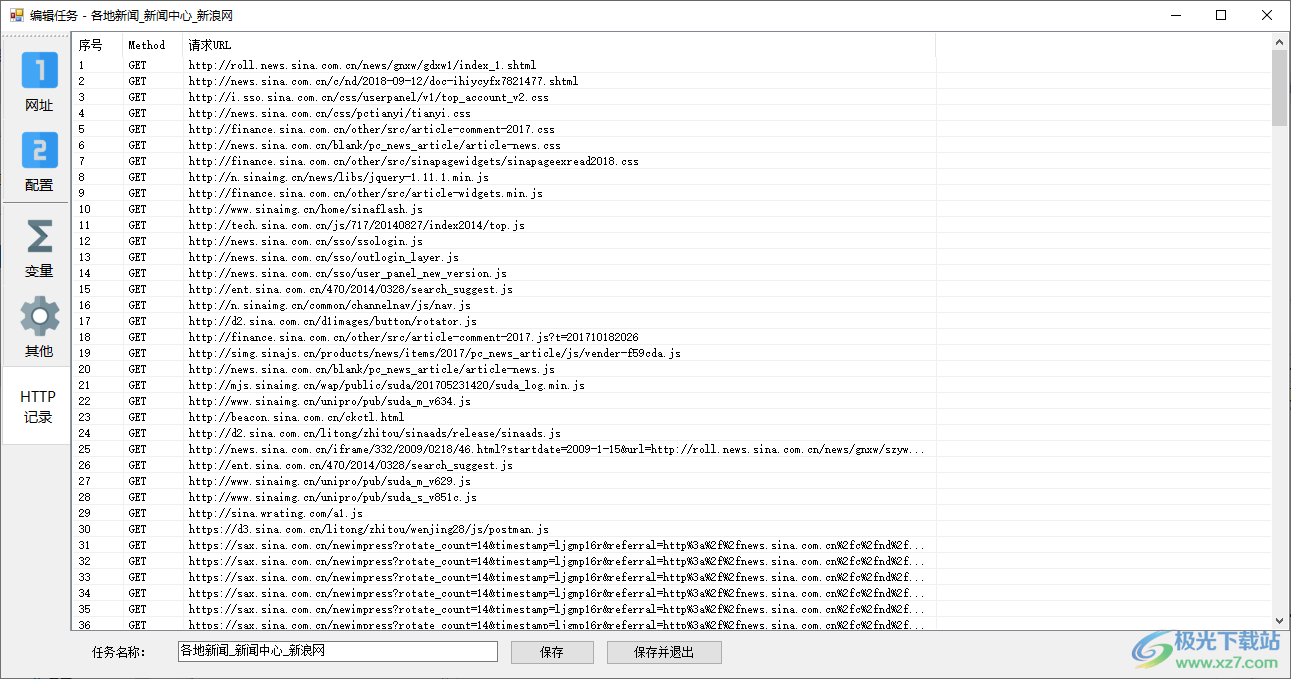The height and width of the screenshot is (679, 1291).
Task: Click the scrollbar up arrow of the request list
Action: (x=1279, y=42)
